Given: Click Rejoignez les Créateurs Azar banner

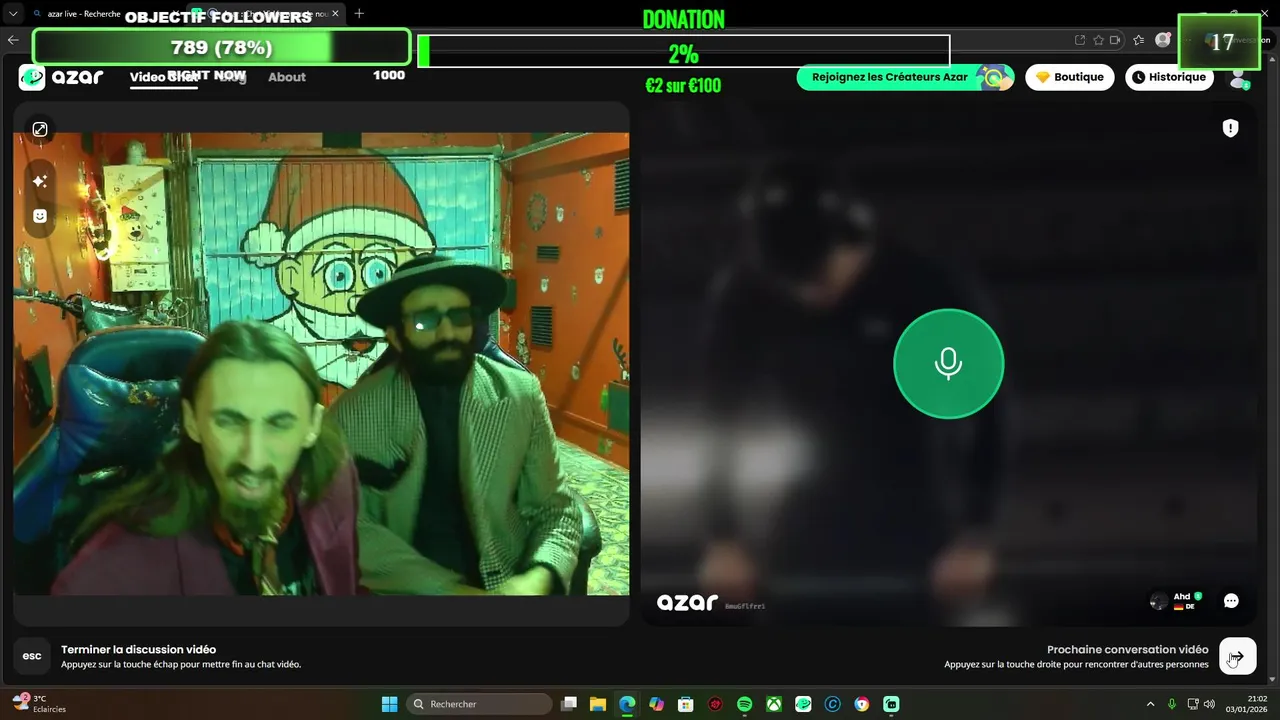Looking at the screenshot, I should coord(905,77).
